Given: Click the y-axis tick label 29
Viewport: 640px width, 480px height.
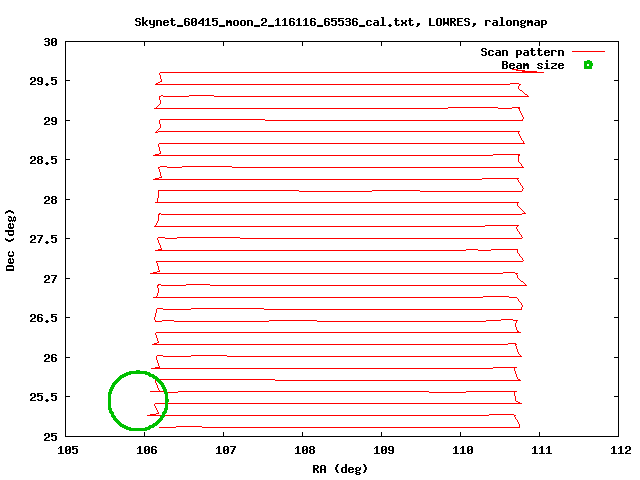Looking at the screenshot, I should click(x=51, y=121).
